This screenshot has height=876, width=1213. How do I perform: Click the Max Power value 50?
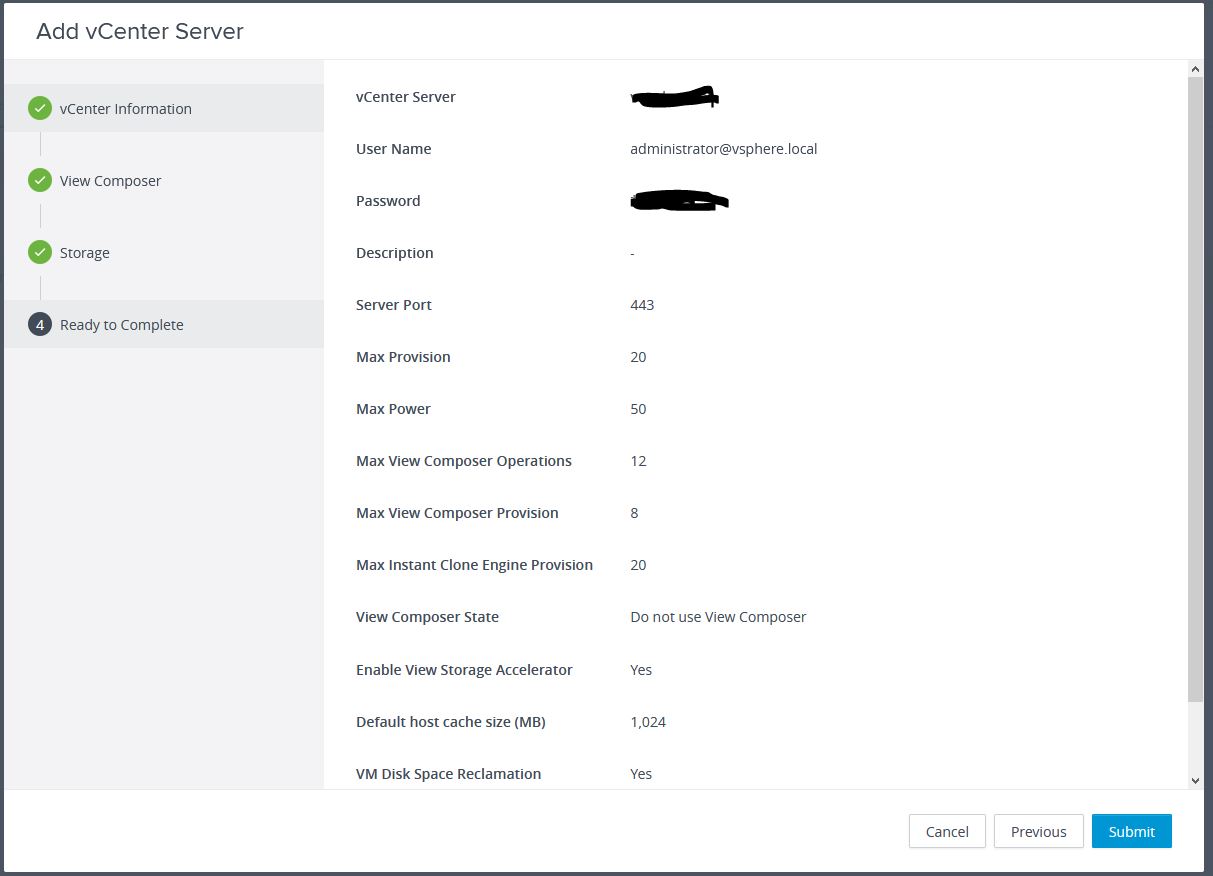(x=638, y=409)
